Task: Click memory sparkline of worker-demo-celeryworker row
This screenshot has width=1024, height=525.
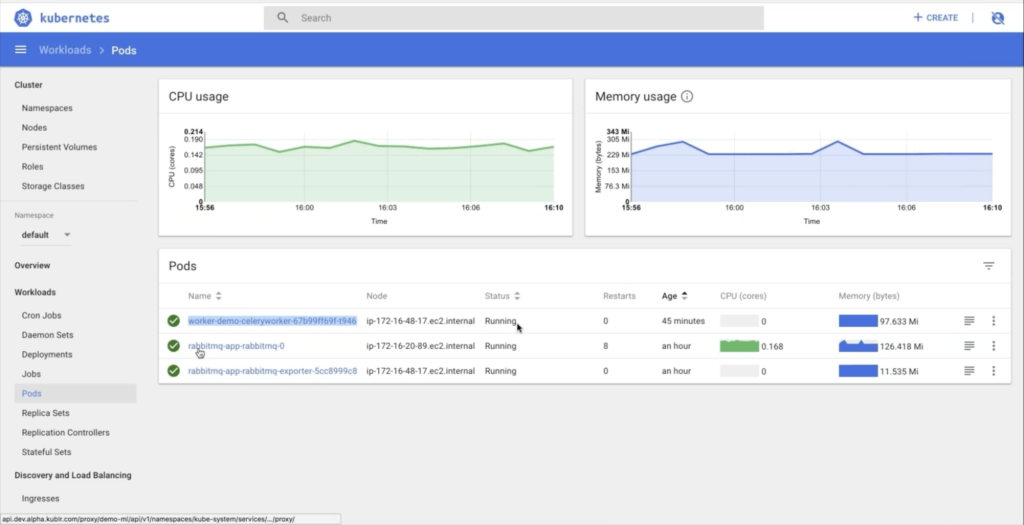Action: pyautogui.click(x=858, y=321)
